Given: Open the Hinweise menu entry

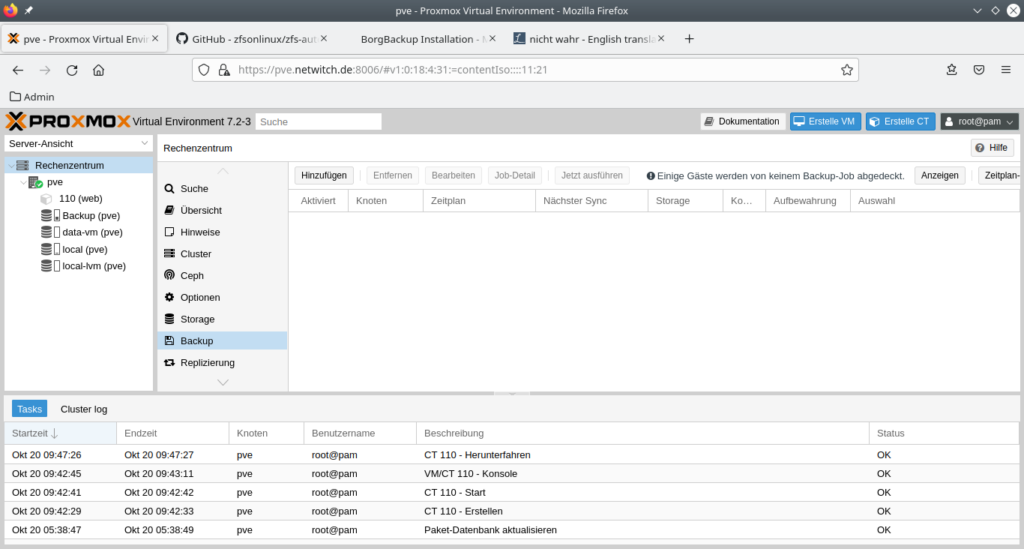Looking at the screenshot, I should point(222,232).
